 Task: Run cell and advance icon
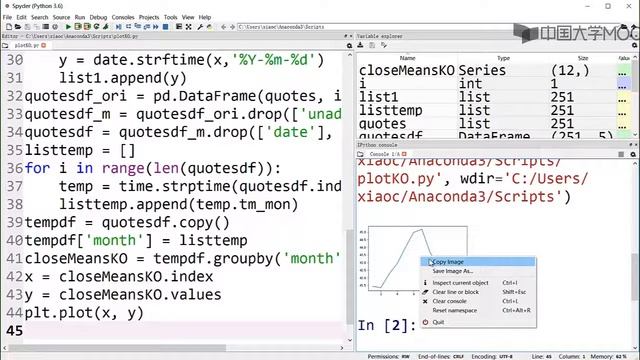pyautogui.click(x=87, y=27)
